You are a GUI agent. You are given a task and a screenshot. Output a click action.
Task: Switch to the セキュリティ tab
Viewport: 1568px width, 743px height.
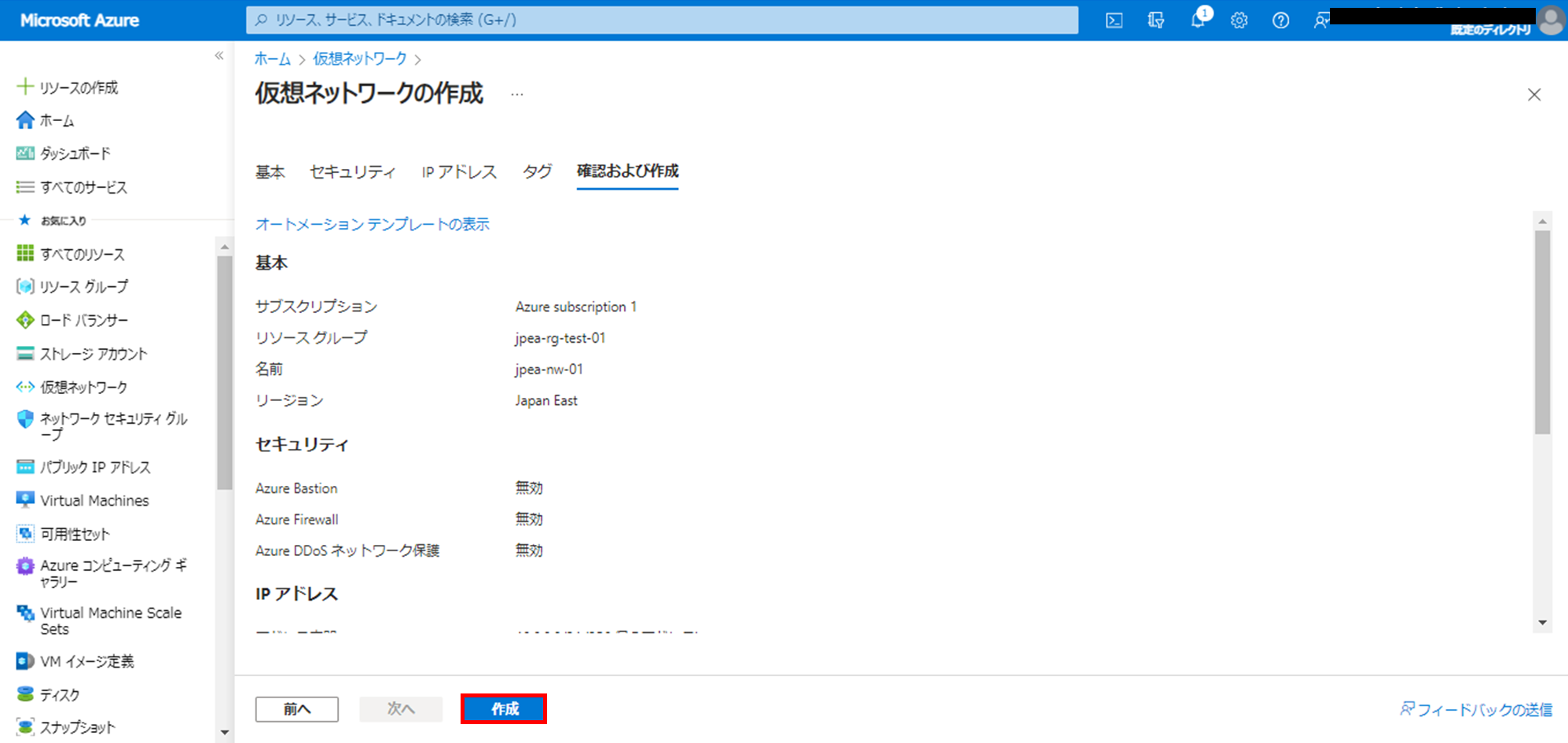point(353,172)
